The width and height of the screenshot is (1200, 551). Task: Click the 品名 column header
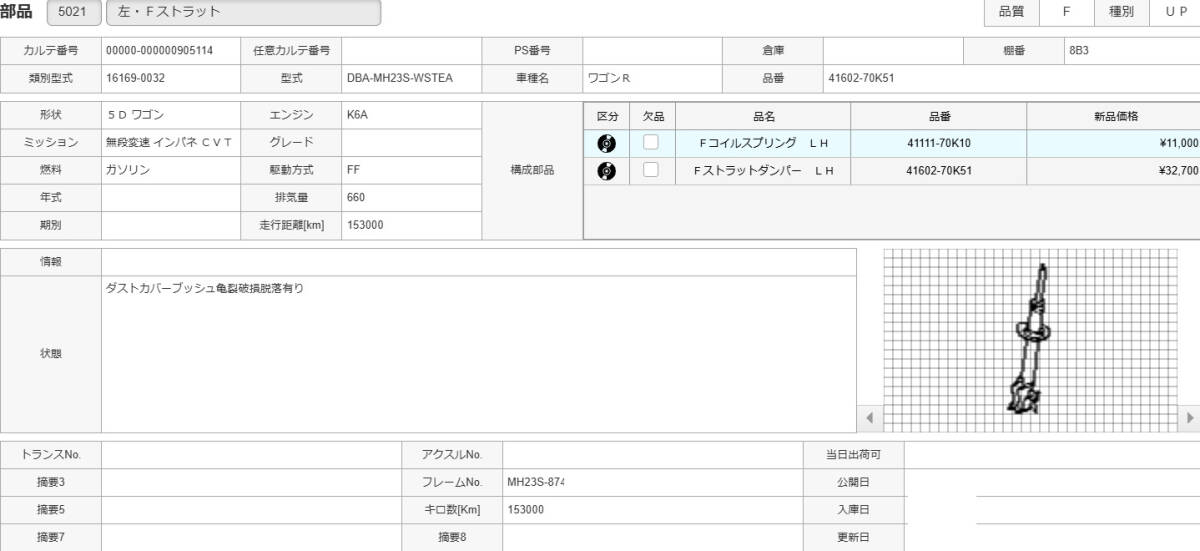tap(763, 116)
